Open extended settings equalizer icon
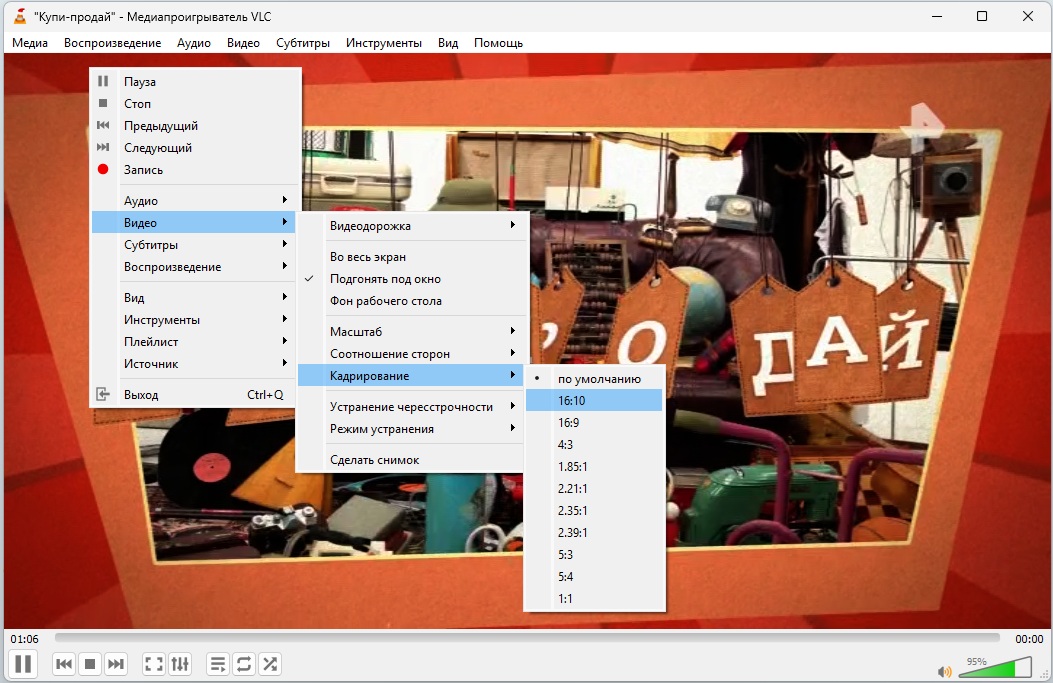This screenshot has width=1053, height=683. pos(180,664)
